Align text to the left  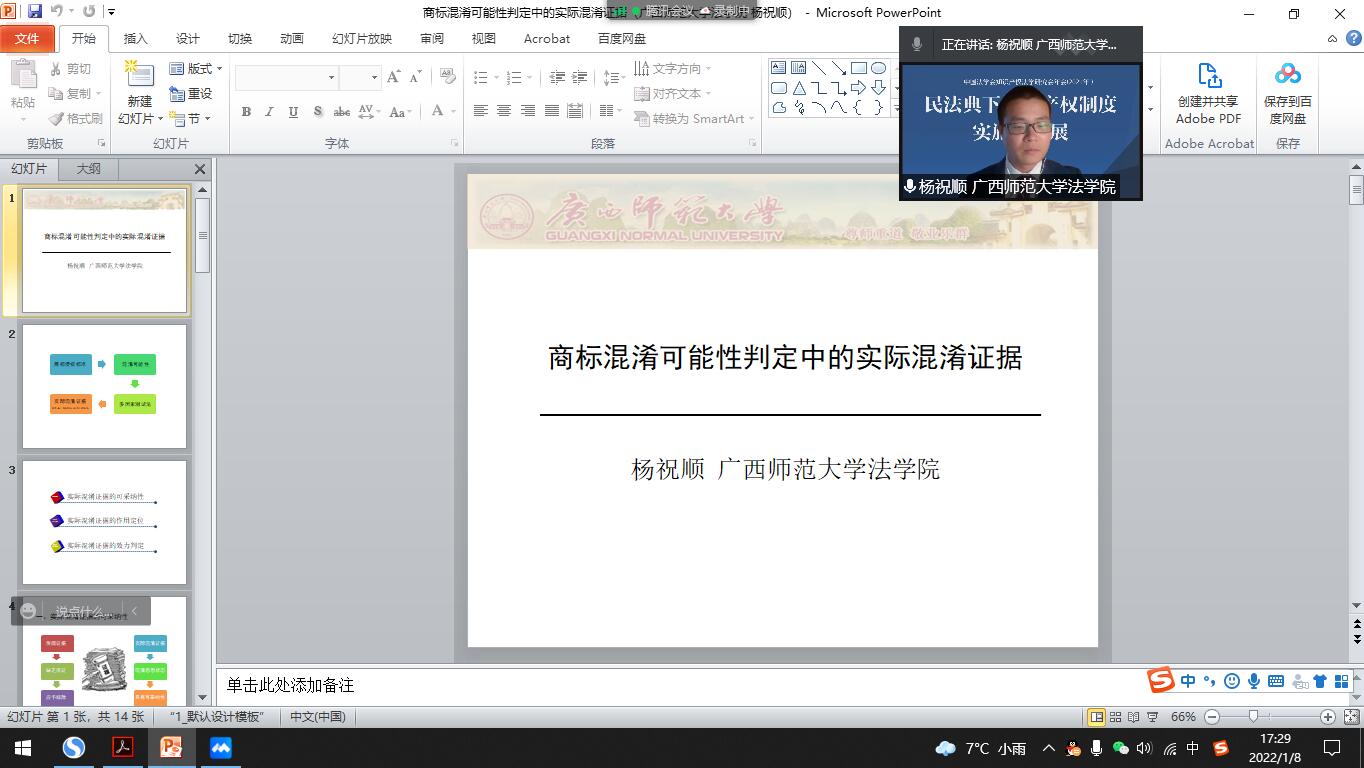[480, 111]
